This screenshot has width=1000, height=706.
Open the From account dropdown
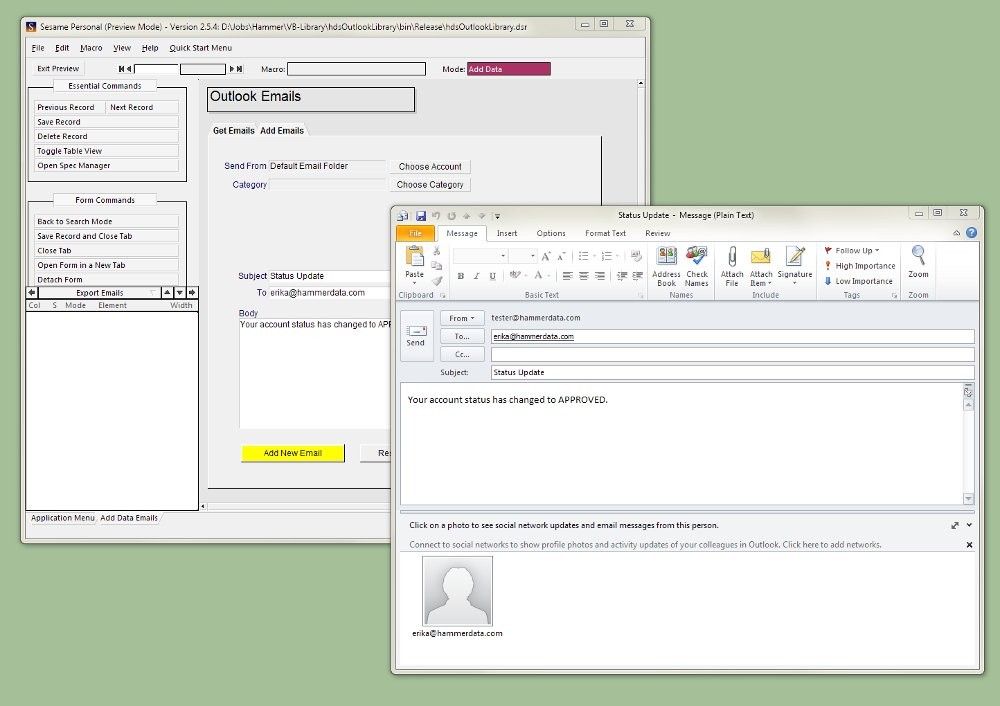pyautogui.click(x=462, y=318)
